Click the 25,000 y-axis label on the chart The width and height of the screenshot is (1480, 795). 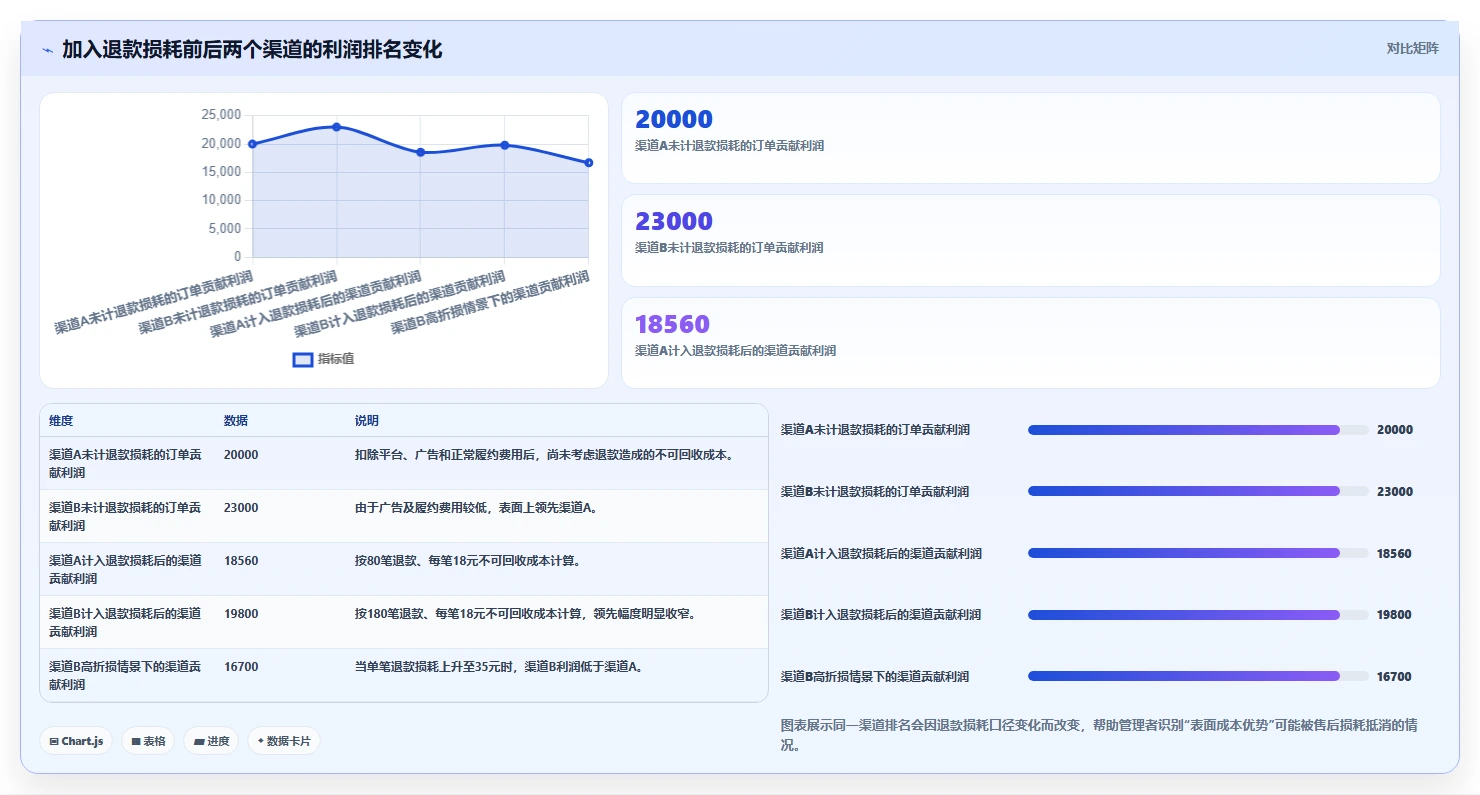pos(221,115)
